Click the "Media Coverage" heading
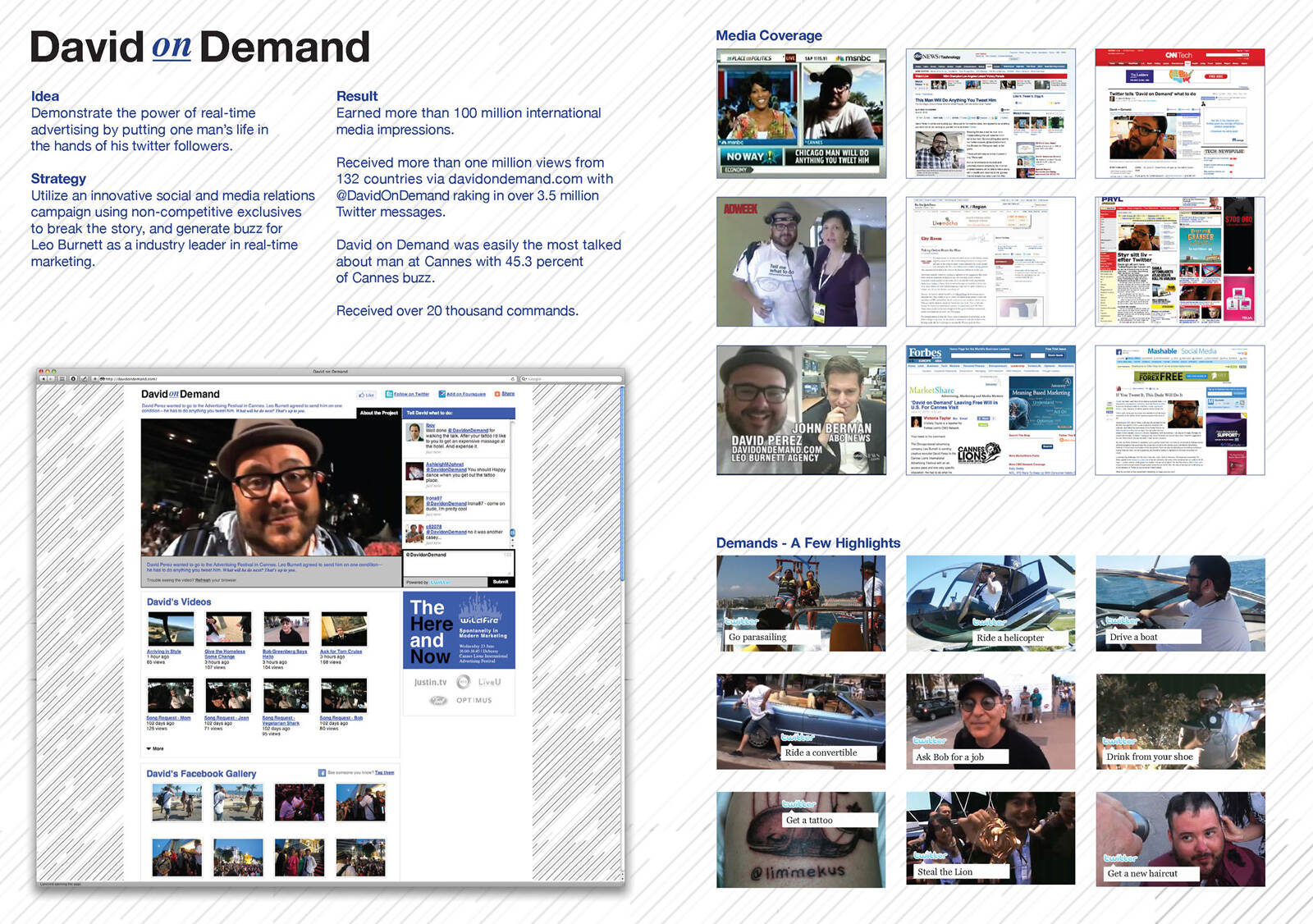Viewport: 1313px width, 924px height. 769,35
